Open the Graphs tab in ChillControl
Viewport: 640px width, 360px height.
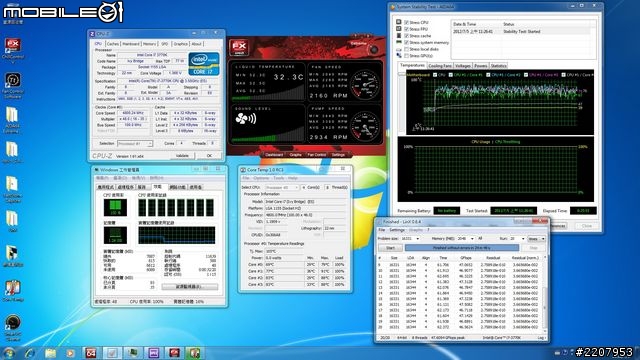pos(295,155)
